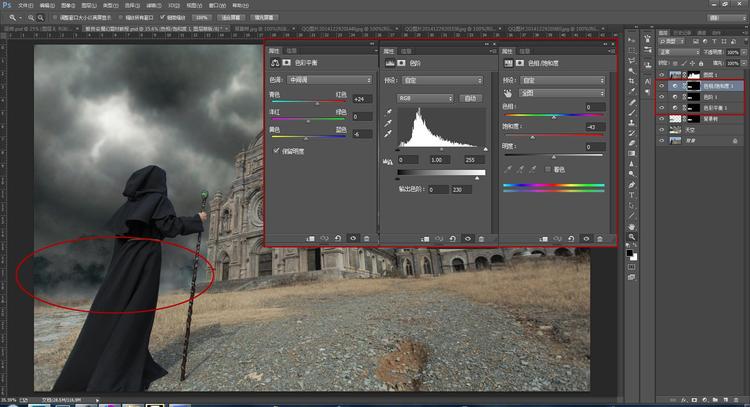Select the Move tool in the toolbox
The image size is (750, 407).
pyautogui.click(x=632, y=40)
